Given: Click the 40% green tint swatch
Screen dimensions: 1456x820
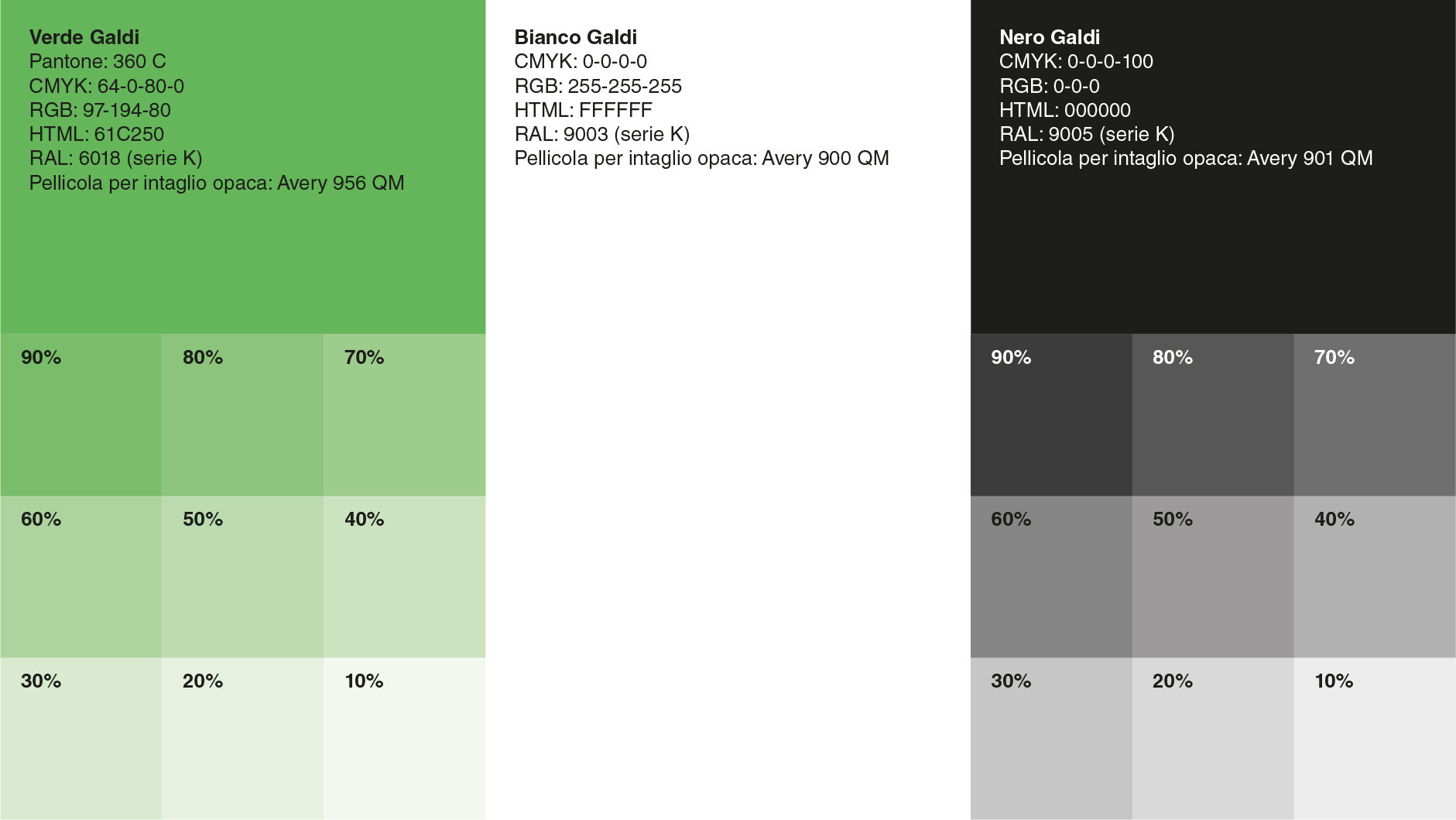Looking at the screenshot, I should point(404,577).
